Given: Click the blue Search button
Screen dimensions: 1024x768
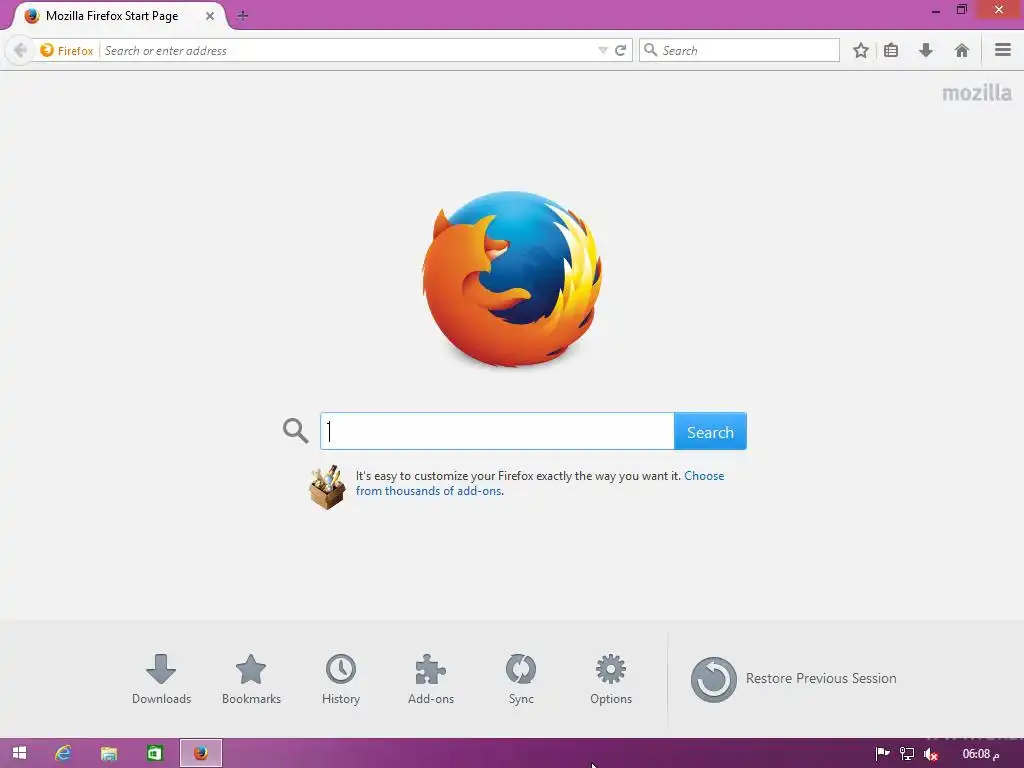Looking at the screenshot, I should tap(710, 431).
